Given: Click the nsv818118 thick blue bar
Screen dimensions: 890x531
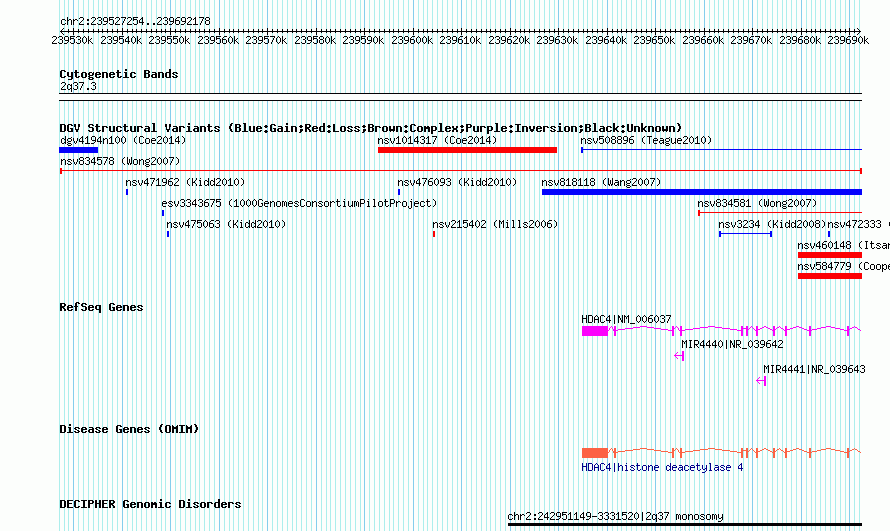Looking at the screenshot, I should point(702,192).
